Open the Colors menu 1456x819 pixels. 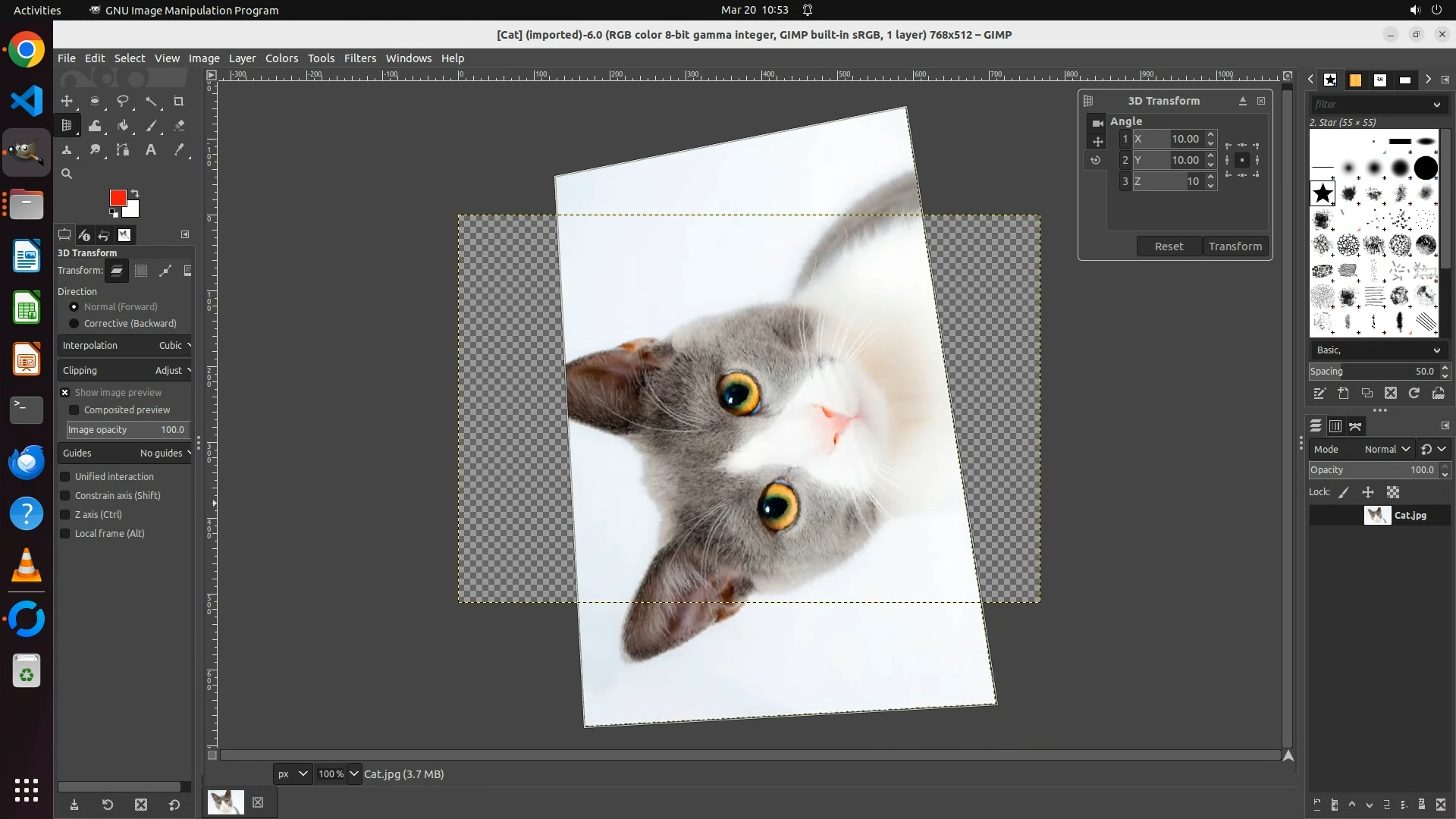(x=281, y=58)
